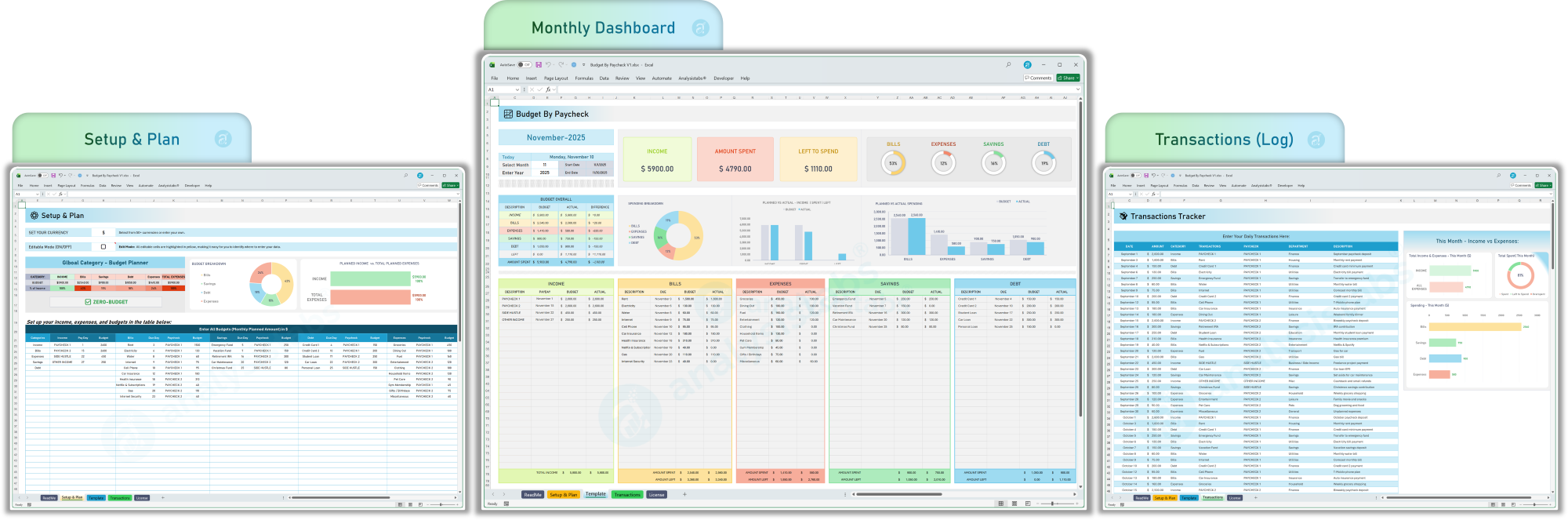Click Enter Year 2025 cell in dashboard

click(545, 173)
